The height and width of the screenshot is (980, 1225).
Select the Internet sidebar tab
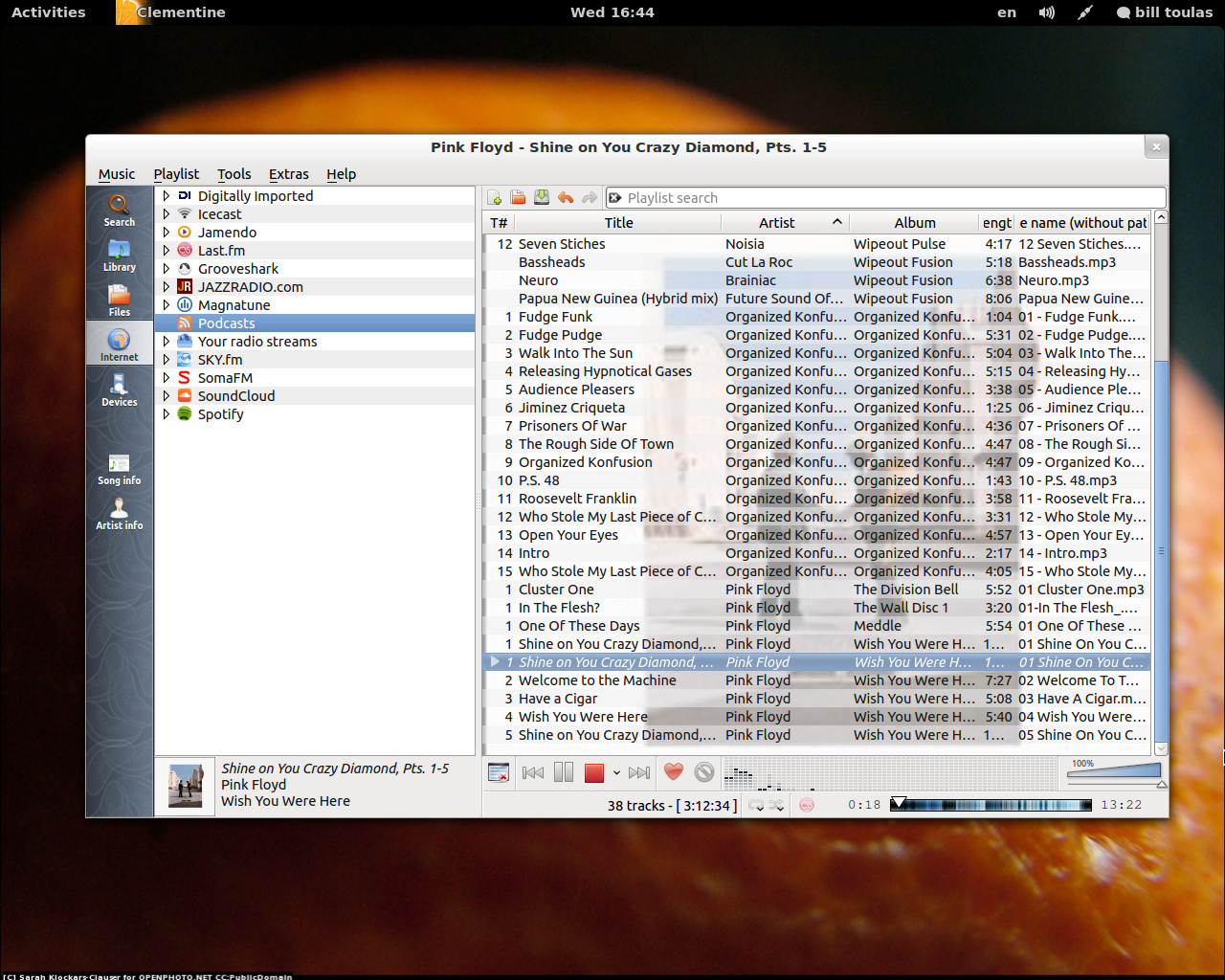[120, 345]
